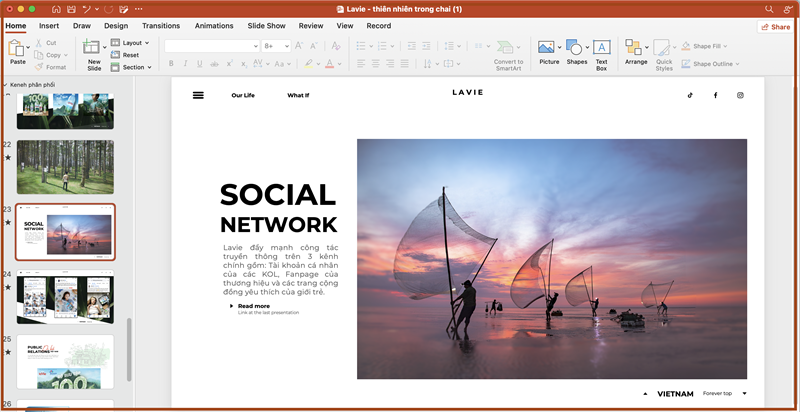Collapse the Keneh phân phối section
Viewport: 800px width, 412px height.
pyautogui.click(x=5, y=85)
